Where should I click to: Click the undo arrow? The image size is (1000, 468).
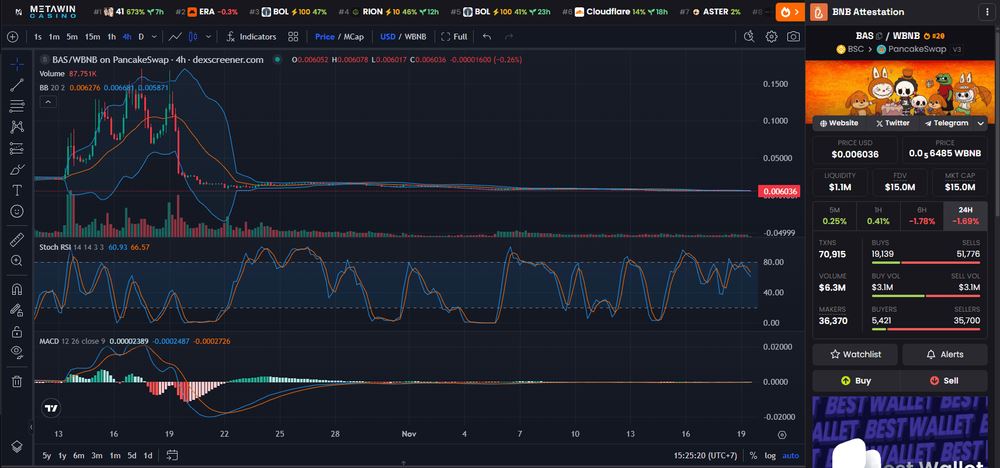point(487,37)
